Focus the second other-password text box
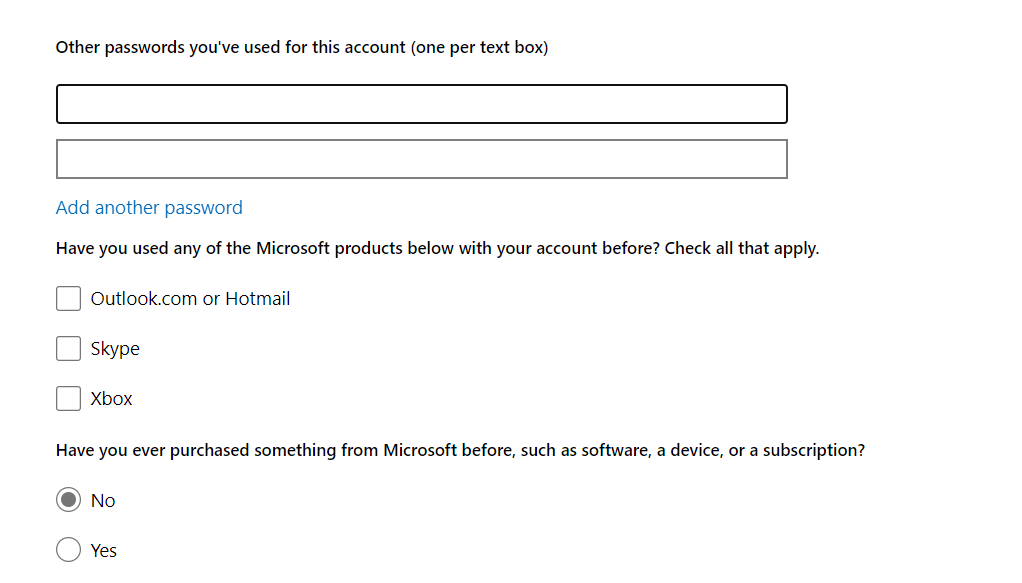This screenshot has width=1022, height=583. (x=421, y=159)
